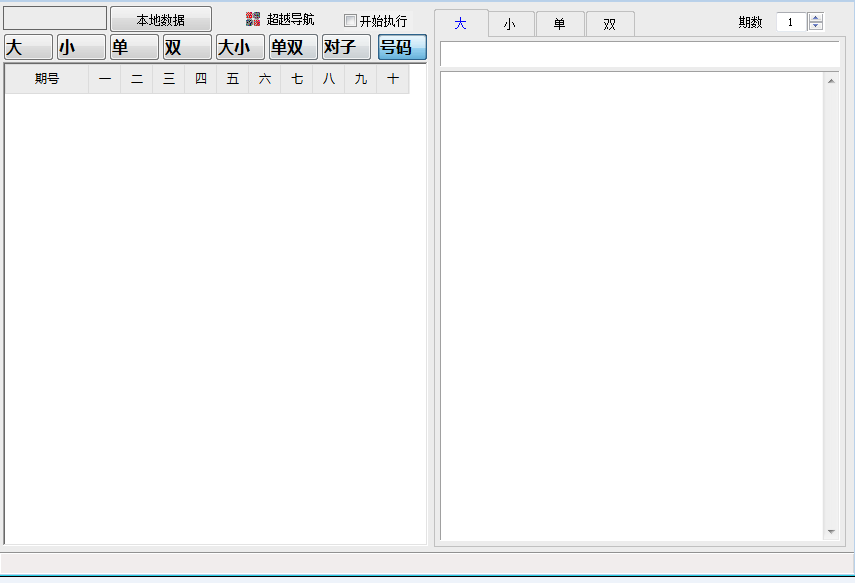Screen dimensions: 855x583
Task: Click the scrollbar down arrow in right panel
Action: point(831,531)
